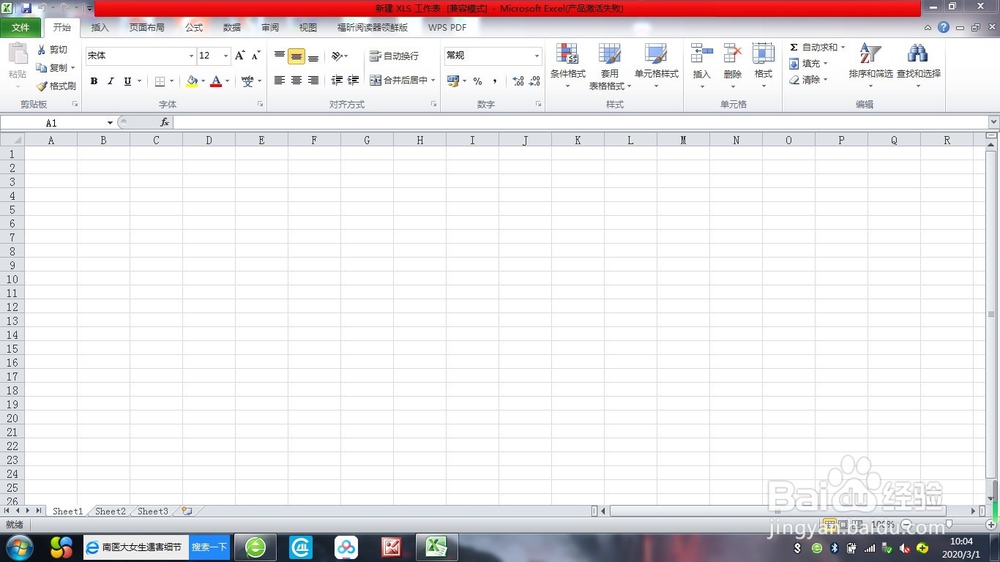Screen dimensions: 1000x562
Task: Toggle Italic formatting
Action: (x=110, y=81)
